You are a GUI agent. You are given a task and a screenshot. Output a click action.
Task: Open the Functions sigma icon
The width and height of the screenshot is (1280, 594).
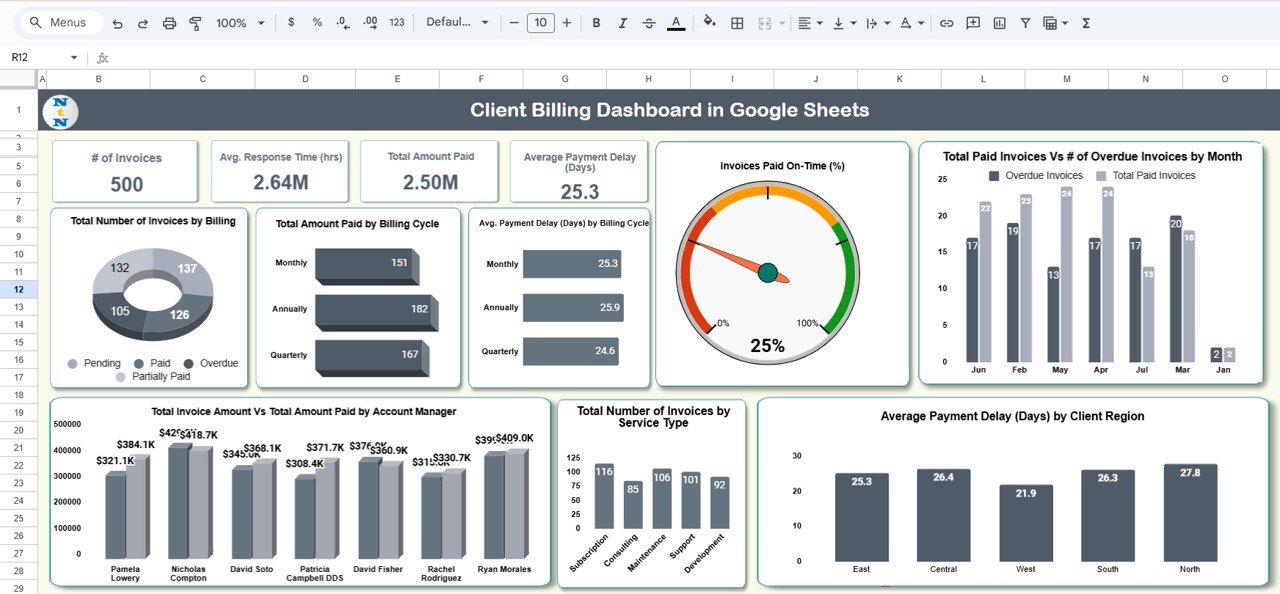point(1086,23)
